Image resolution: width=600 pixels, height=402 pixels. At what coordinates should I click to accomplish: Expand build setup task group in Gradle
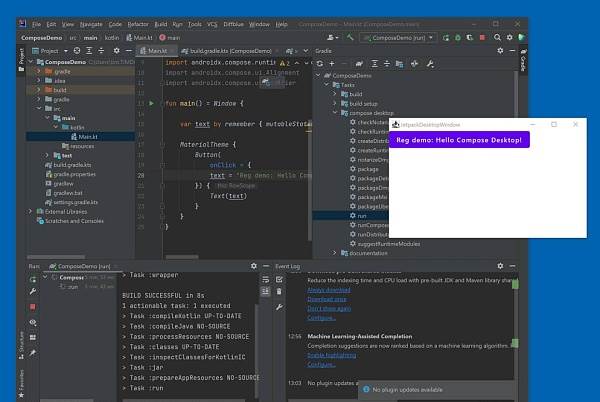pos(335,103)
